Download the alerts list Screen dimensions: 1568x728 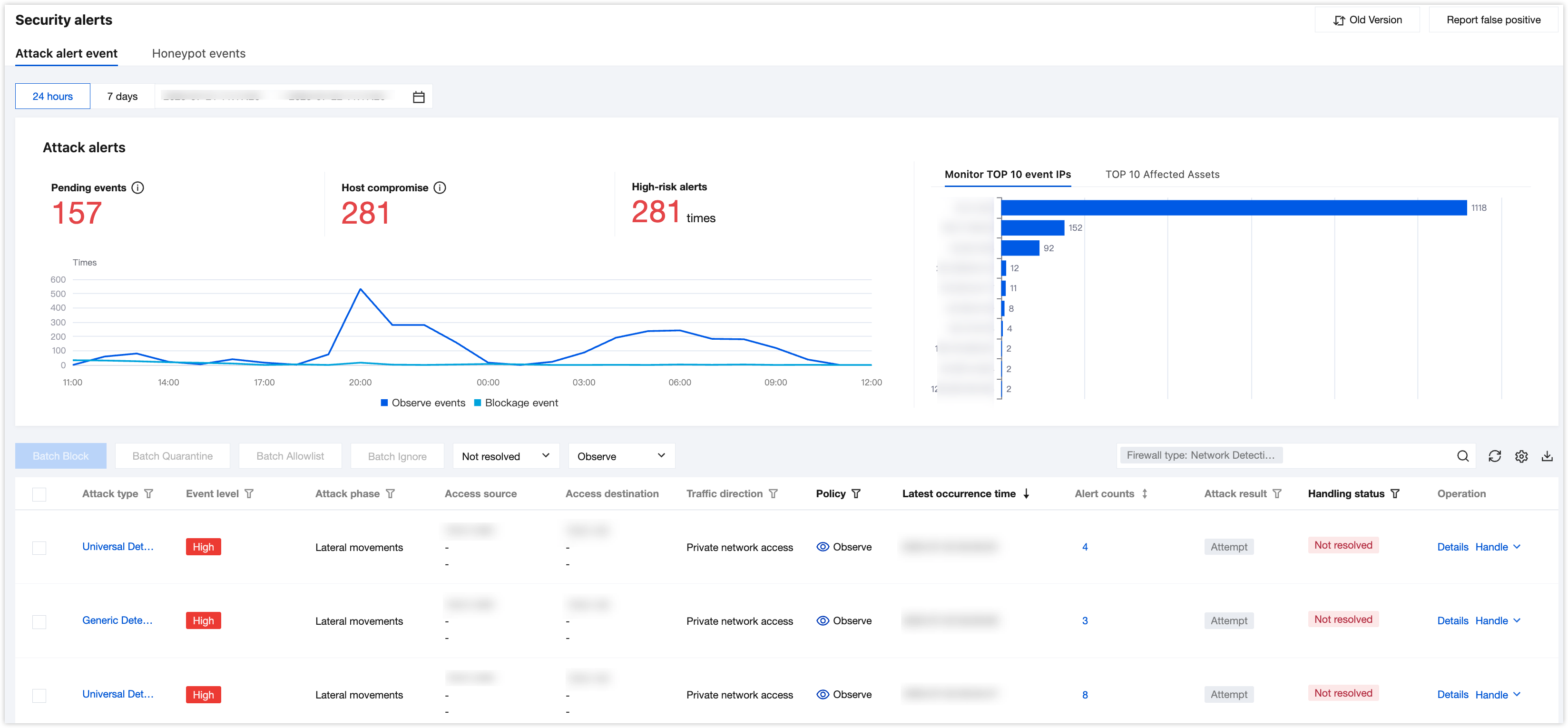tap(1547, 456)
